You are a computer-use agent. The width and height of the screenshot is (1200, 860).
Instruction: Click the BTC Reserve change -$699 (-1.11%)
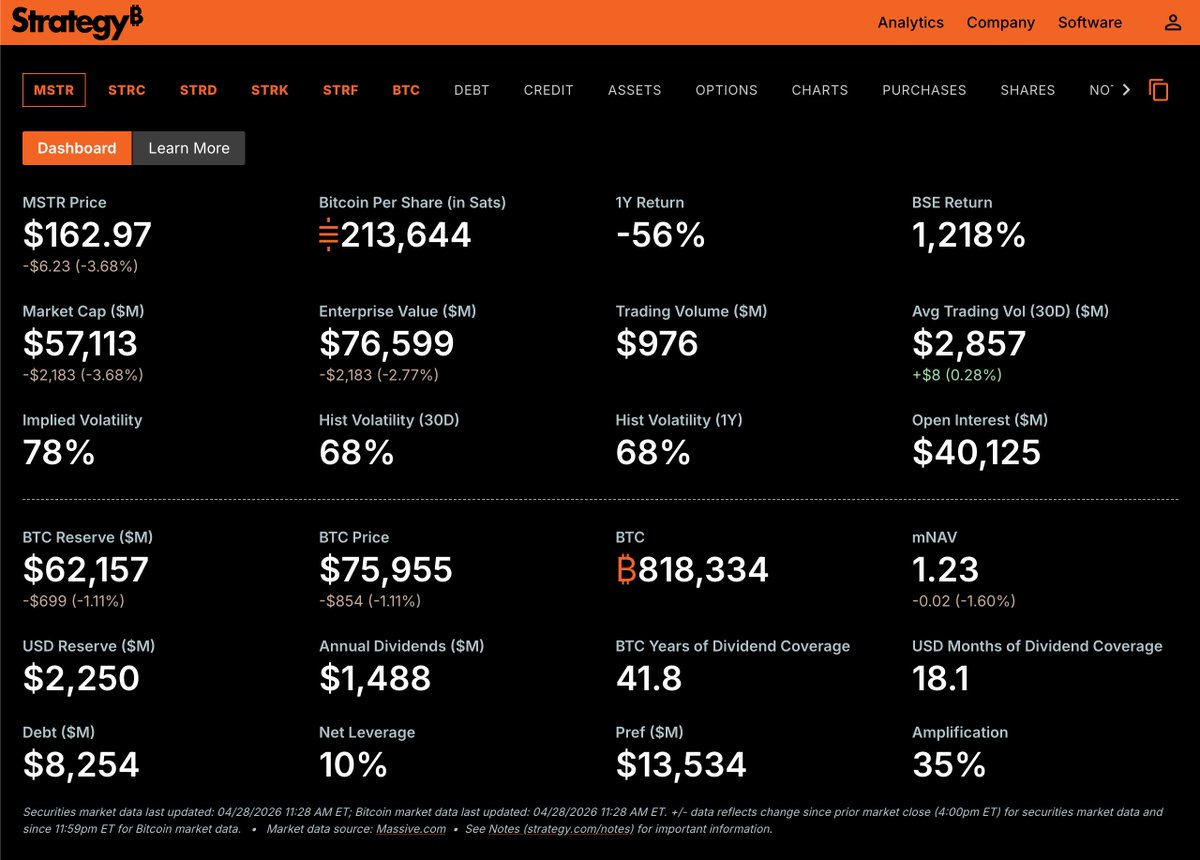click(x=73, y=601)
